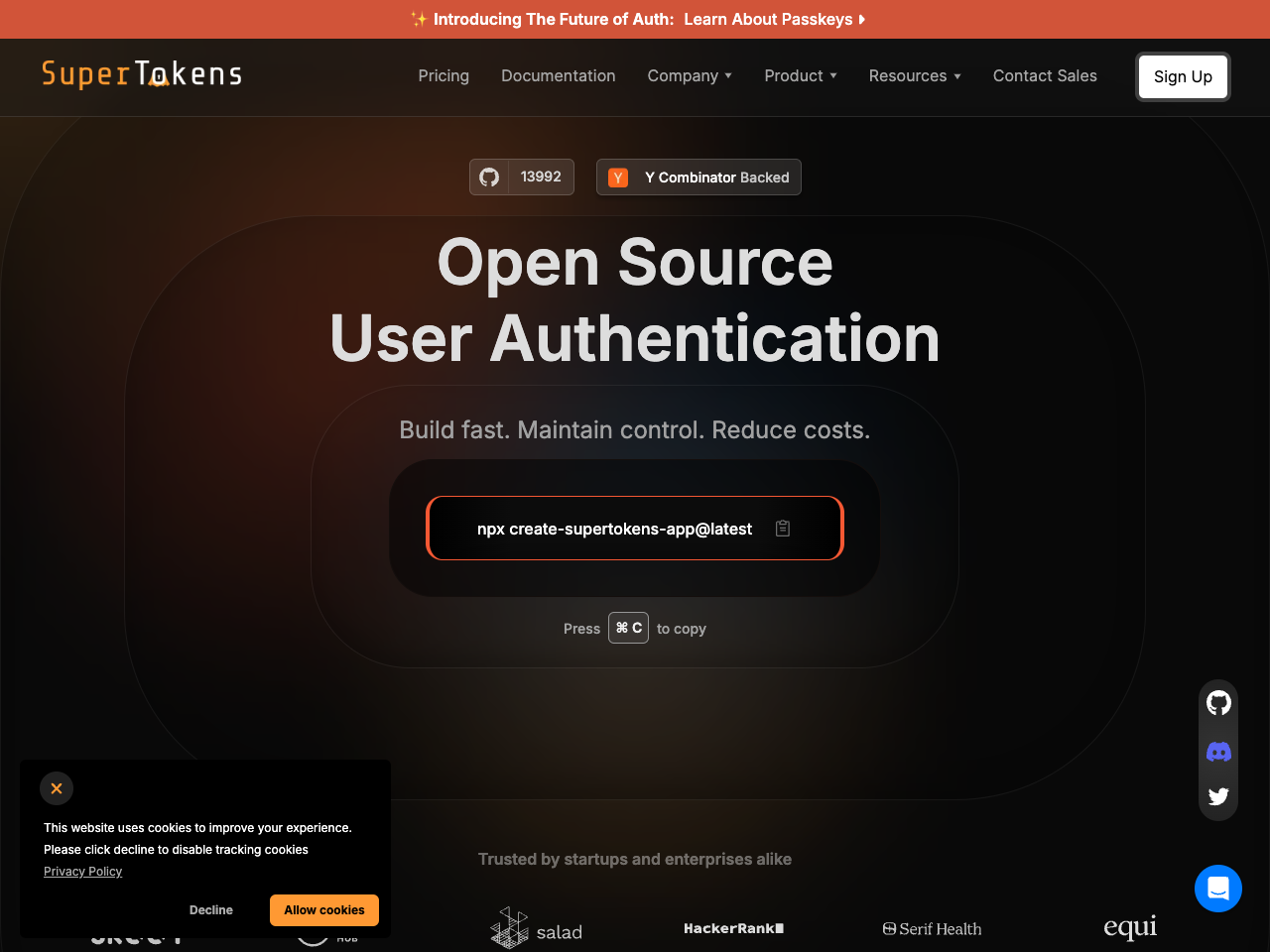The height and width of the screenshot is (952, 1270).
Task: Click the Sign Up button
Action: [1183, 76]
